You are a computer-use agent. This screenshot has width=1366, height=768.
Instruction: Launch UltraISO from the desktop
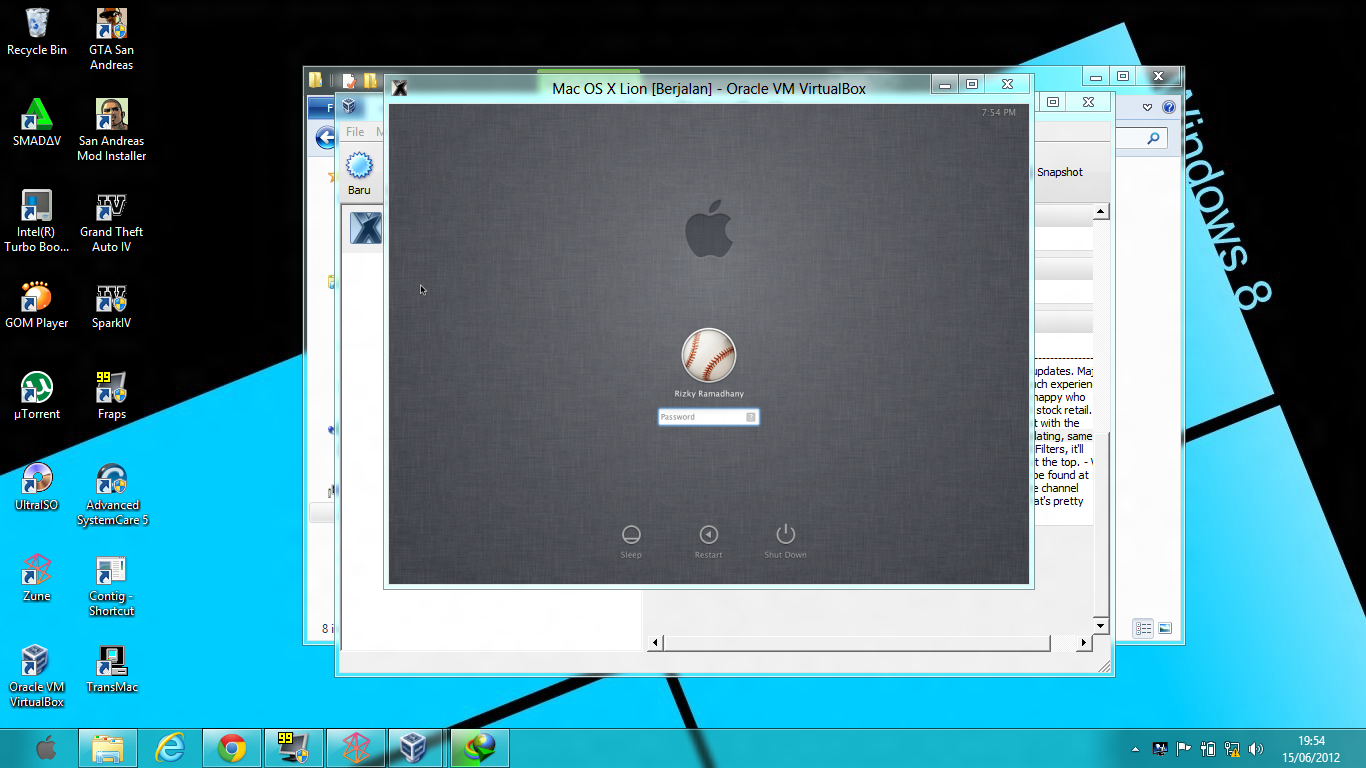(x=37, y=480)
